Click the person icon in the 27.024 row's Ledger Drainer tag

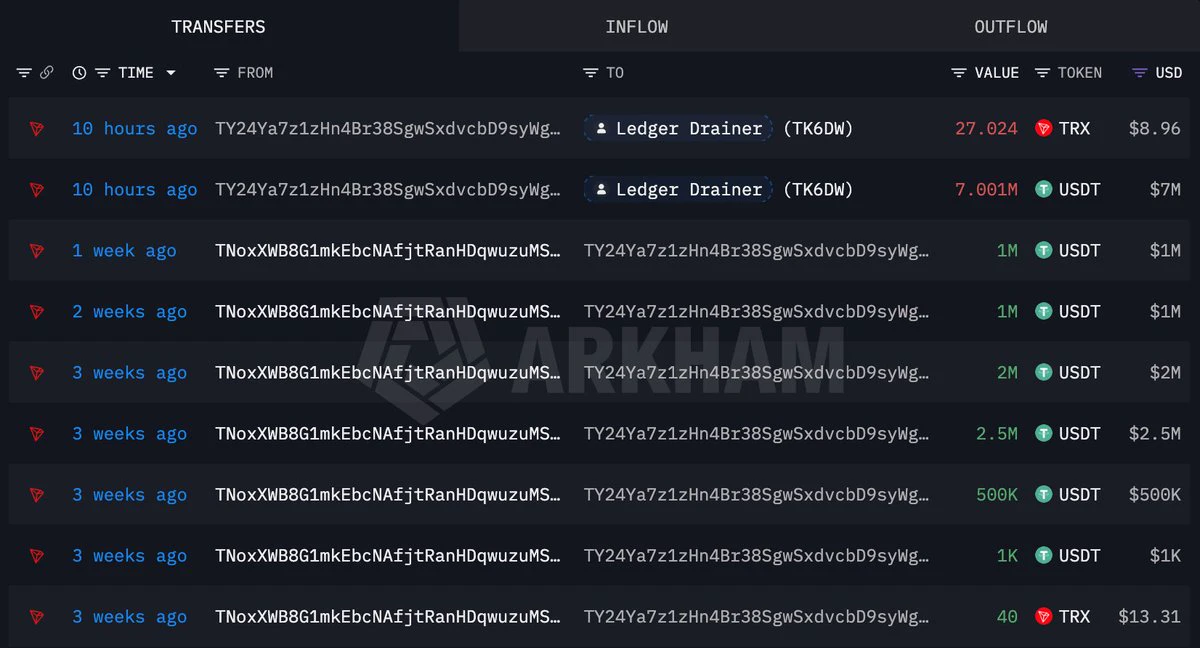(x=601, y=129)
